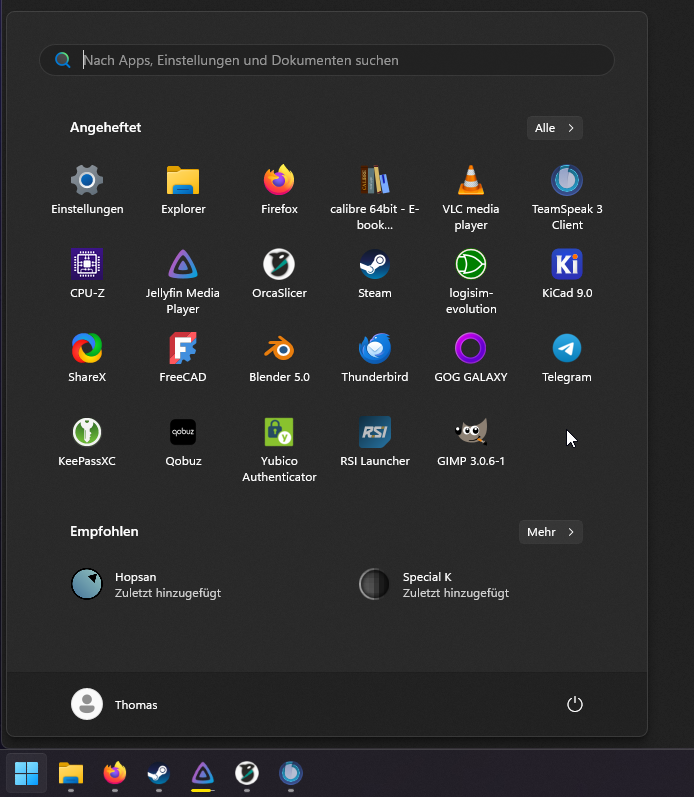Expand the 'Alle' apps list
Image resolution: width=694 pixels, height=797 pixels.
tap(554, 128)
